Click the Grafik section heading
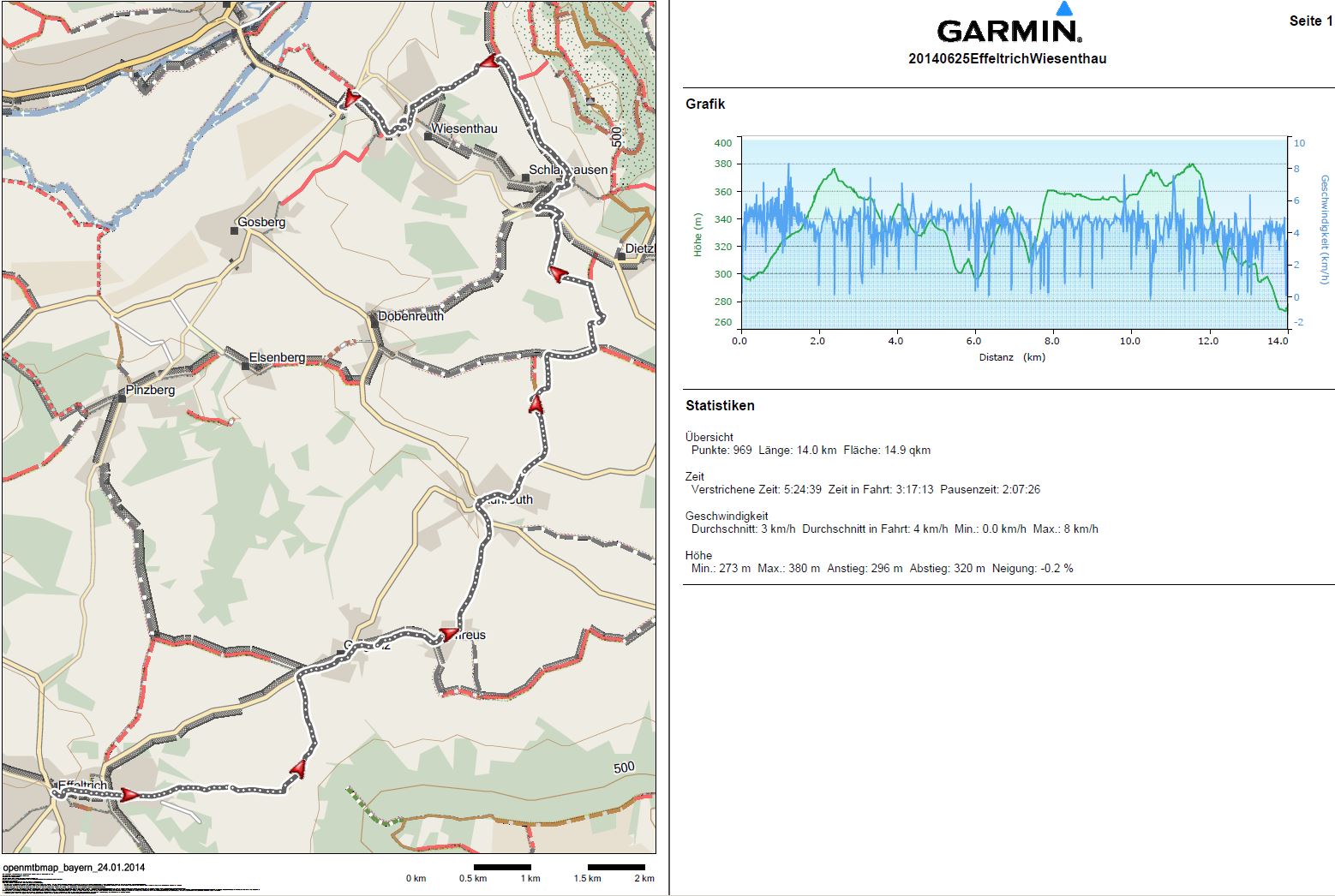 pyautogui.click(x=705, y=105)
